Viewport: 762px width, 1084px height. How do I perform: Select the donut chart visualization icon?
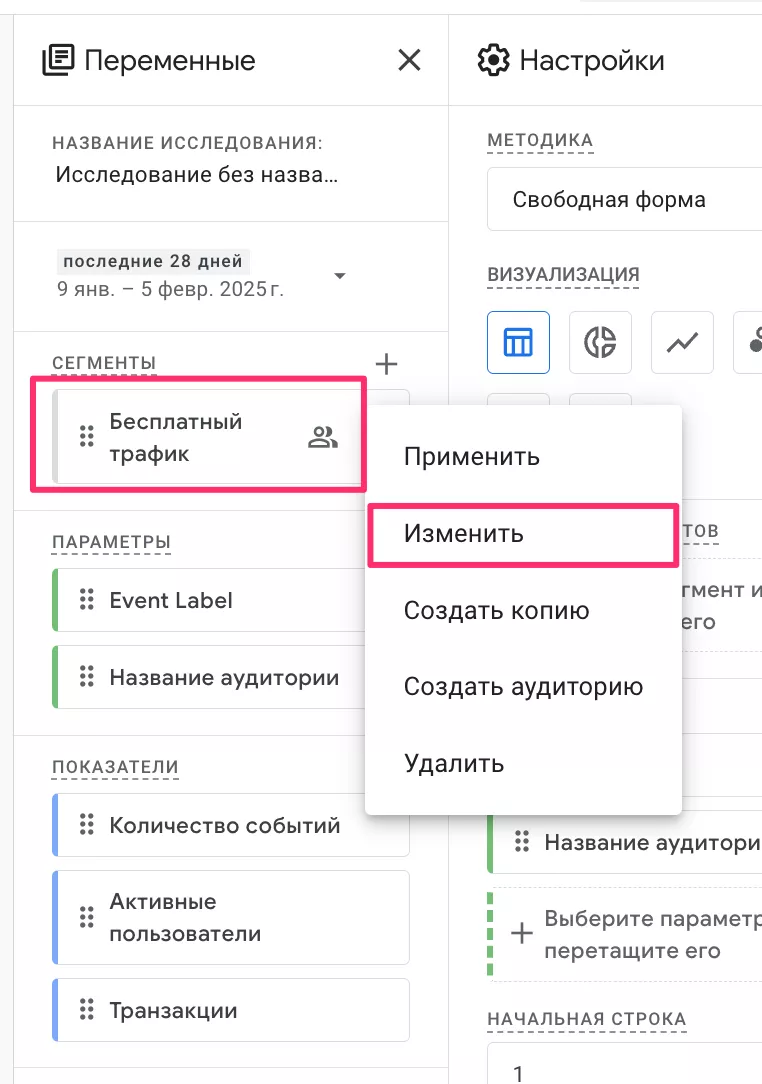[x=600, y=342]
